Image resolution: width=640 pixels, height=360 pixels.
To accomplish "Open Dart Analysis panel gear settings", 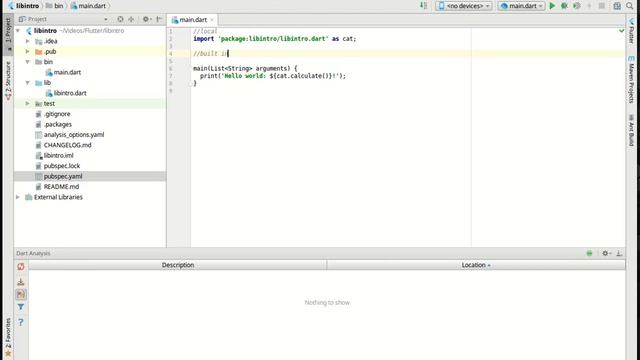I will 606,253.
